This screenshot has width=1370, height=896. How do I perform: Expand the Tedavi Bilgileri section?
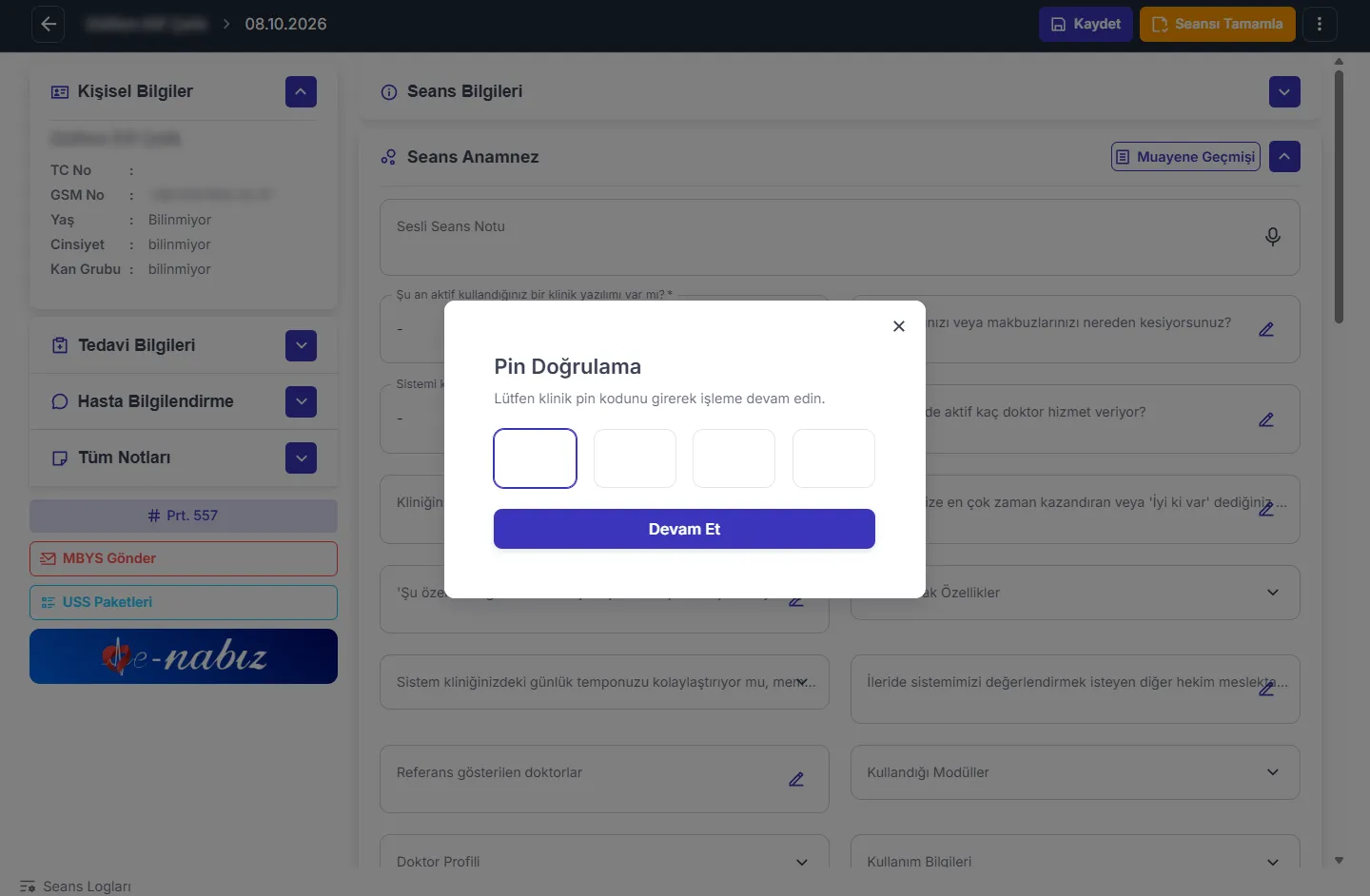coord(301,345)
